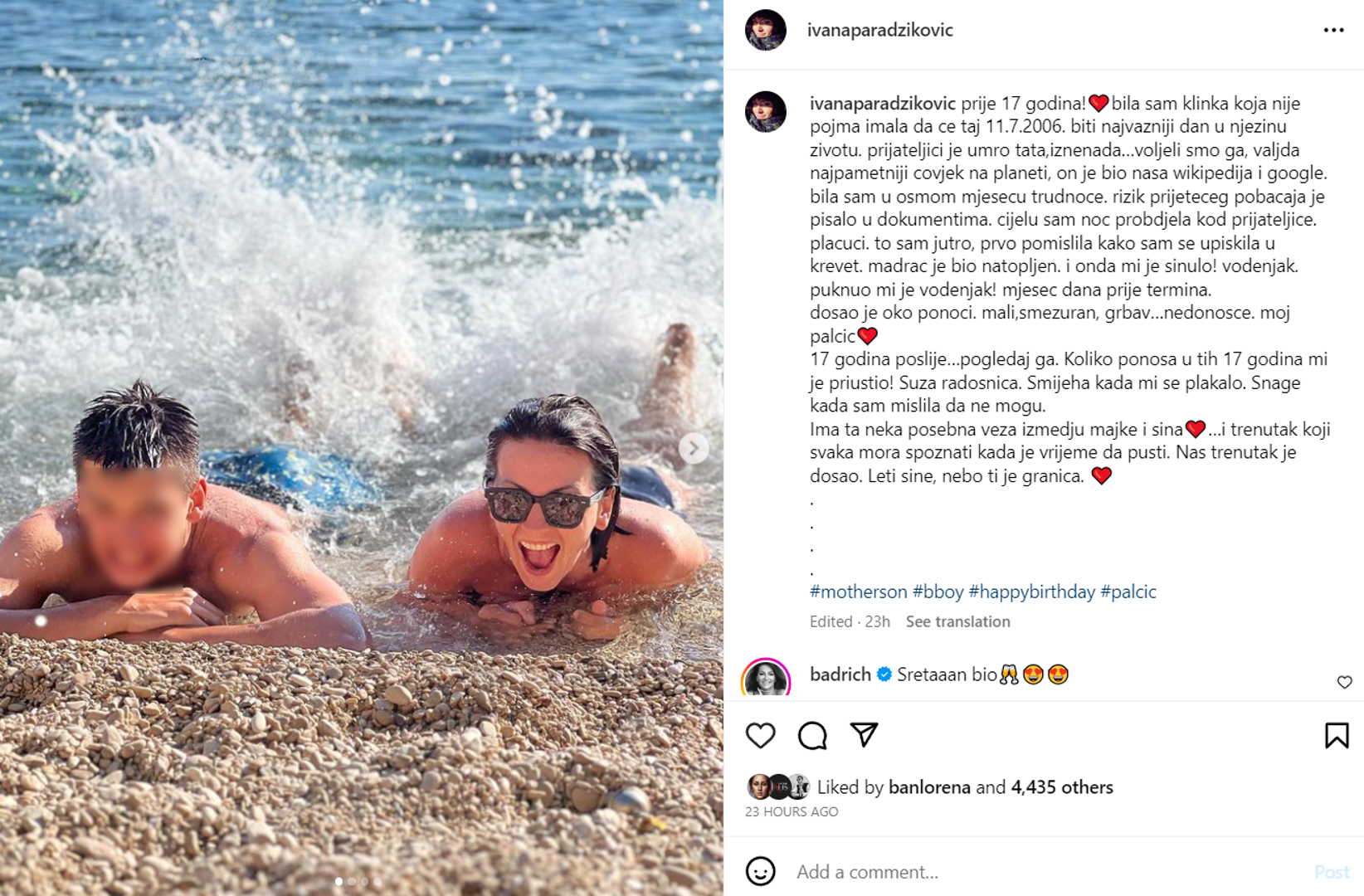Share the post with the paper plane icon
The image size is (1364, 896).
click(864, 734)
